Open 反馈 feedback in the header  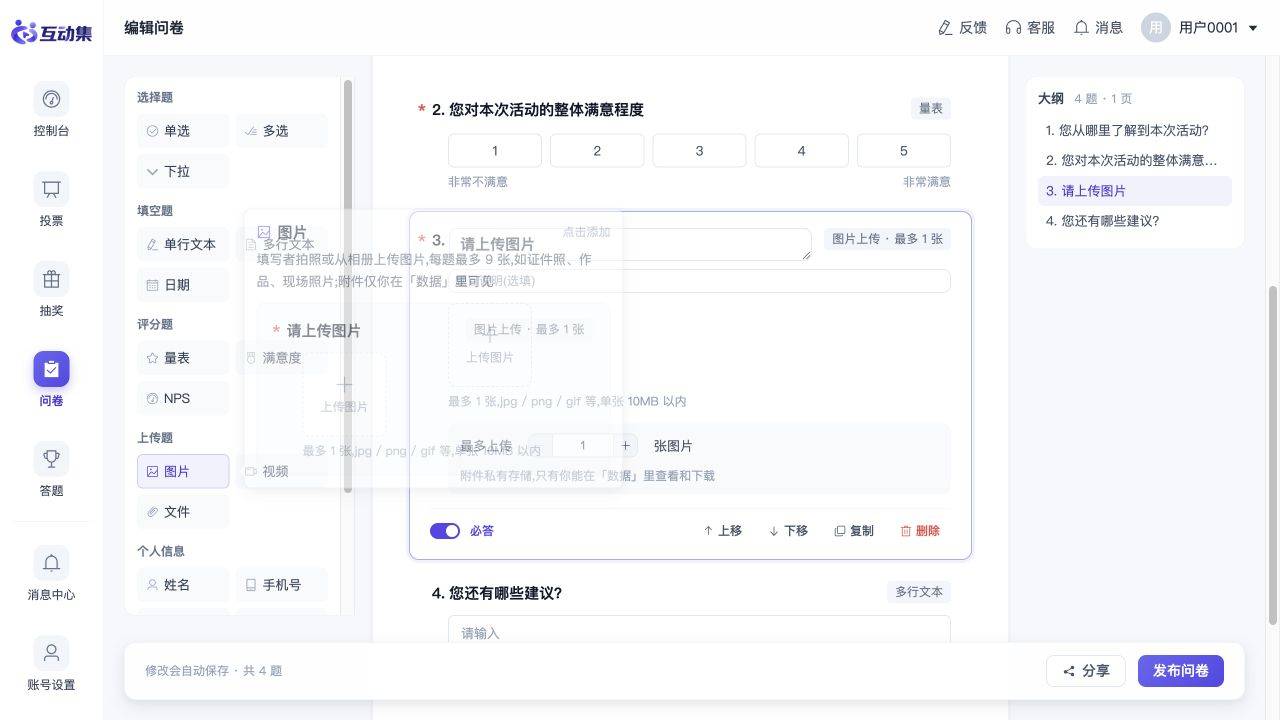(x=962, y=28)
